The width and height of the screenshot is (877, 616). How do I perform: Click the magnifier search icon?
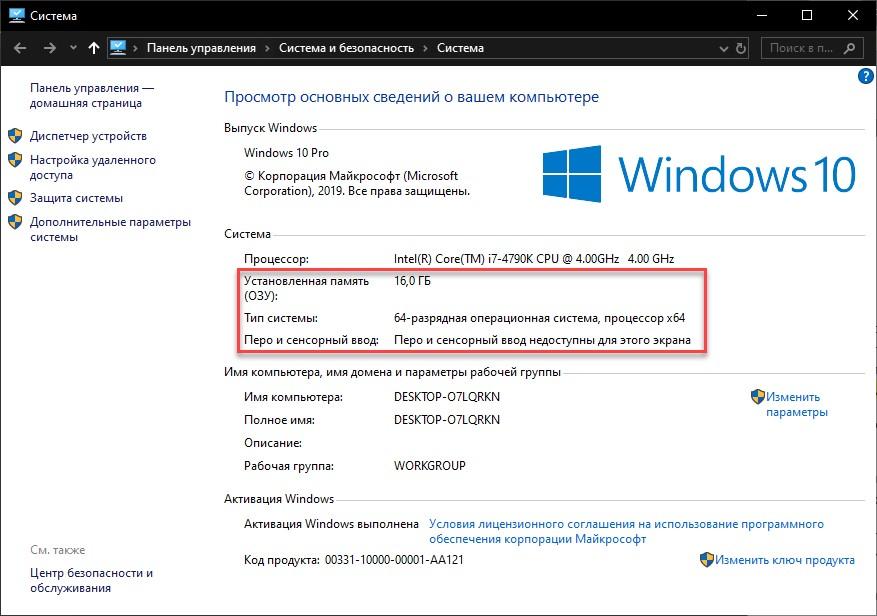pos(849,48)
